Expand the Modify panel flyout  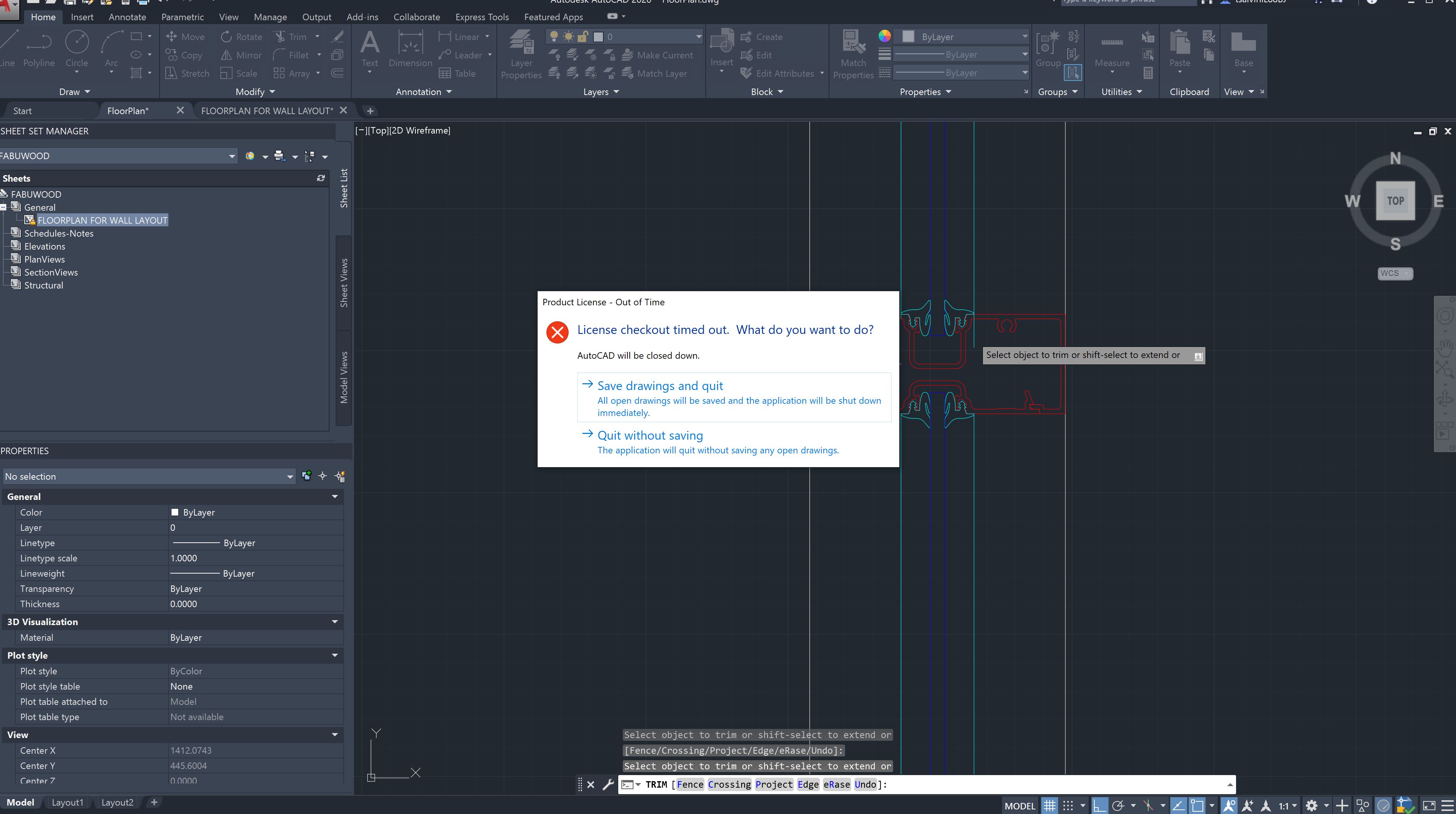(255, 92)
